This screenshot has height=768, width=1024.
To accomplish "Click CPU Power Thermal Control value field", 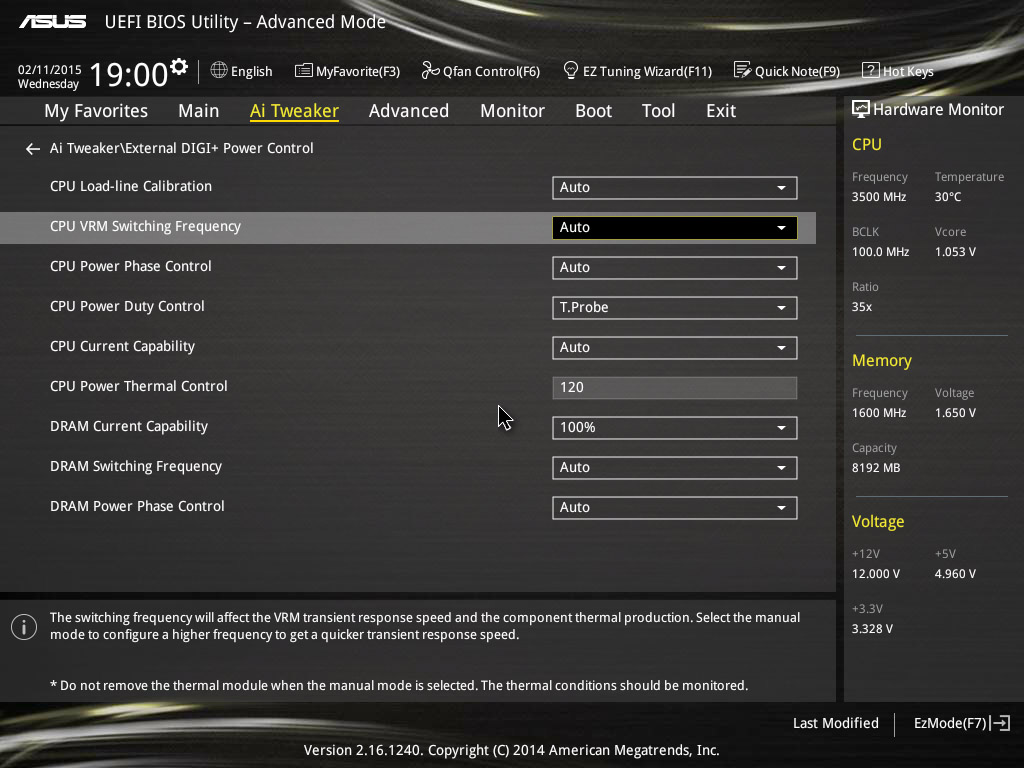I will [x=675, y=387].
